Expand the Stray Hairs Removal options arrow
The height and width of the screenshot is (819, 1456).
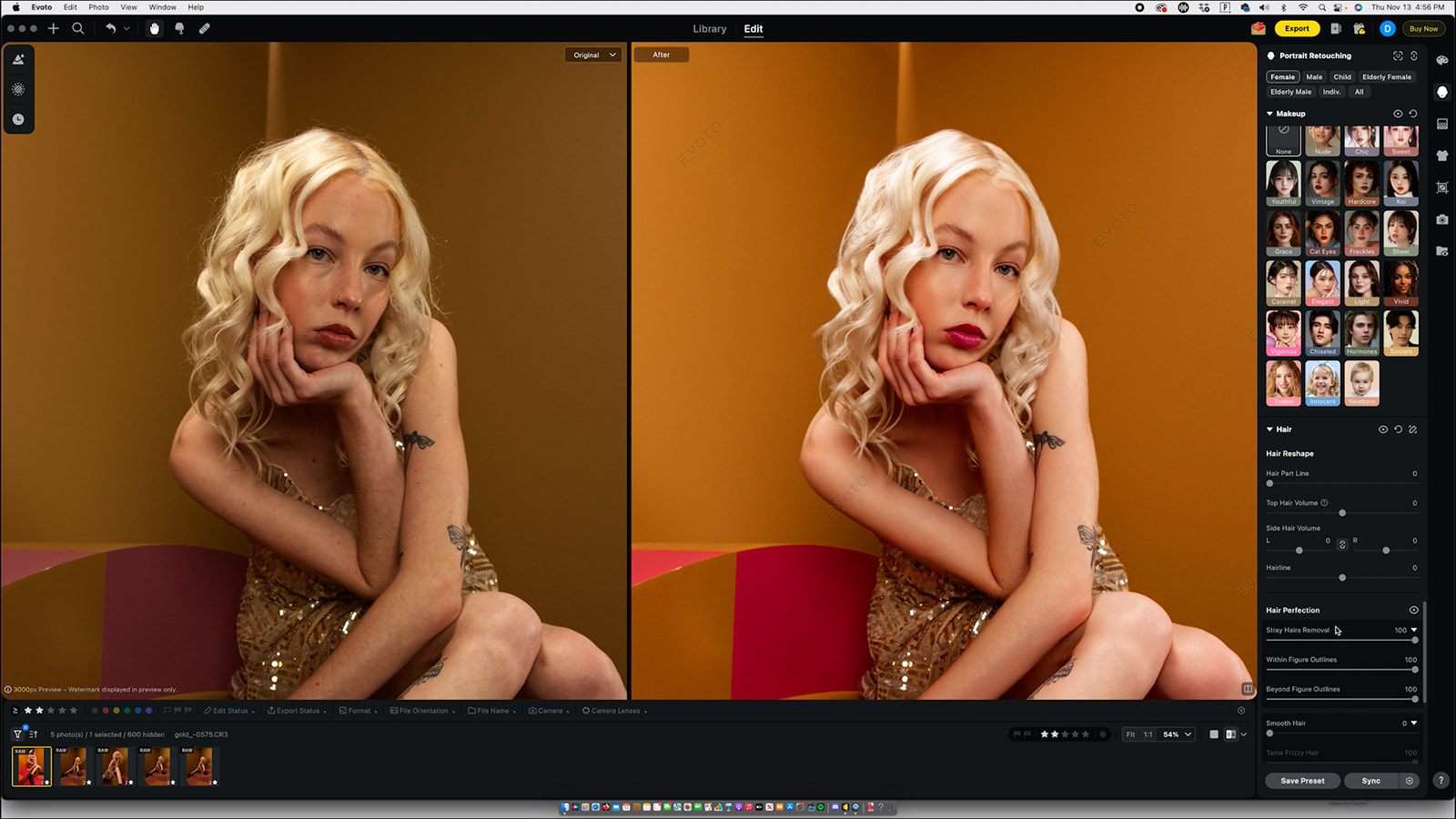point(1414,630)
